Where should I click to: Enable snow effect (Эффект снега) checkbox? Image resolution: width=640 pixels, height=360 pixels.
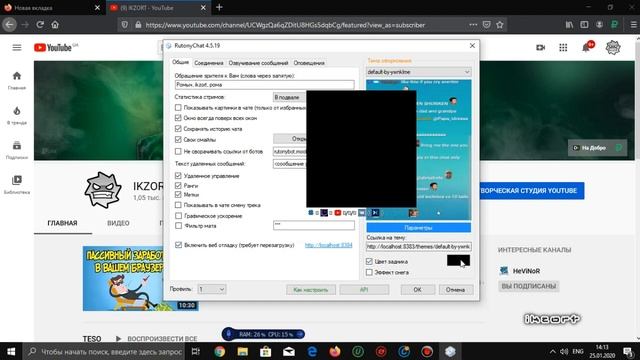coord(369,272)
